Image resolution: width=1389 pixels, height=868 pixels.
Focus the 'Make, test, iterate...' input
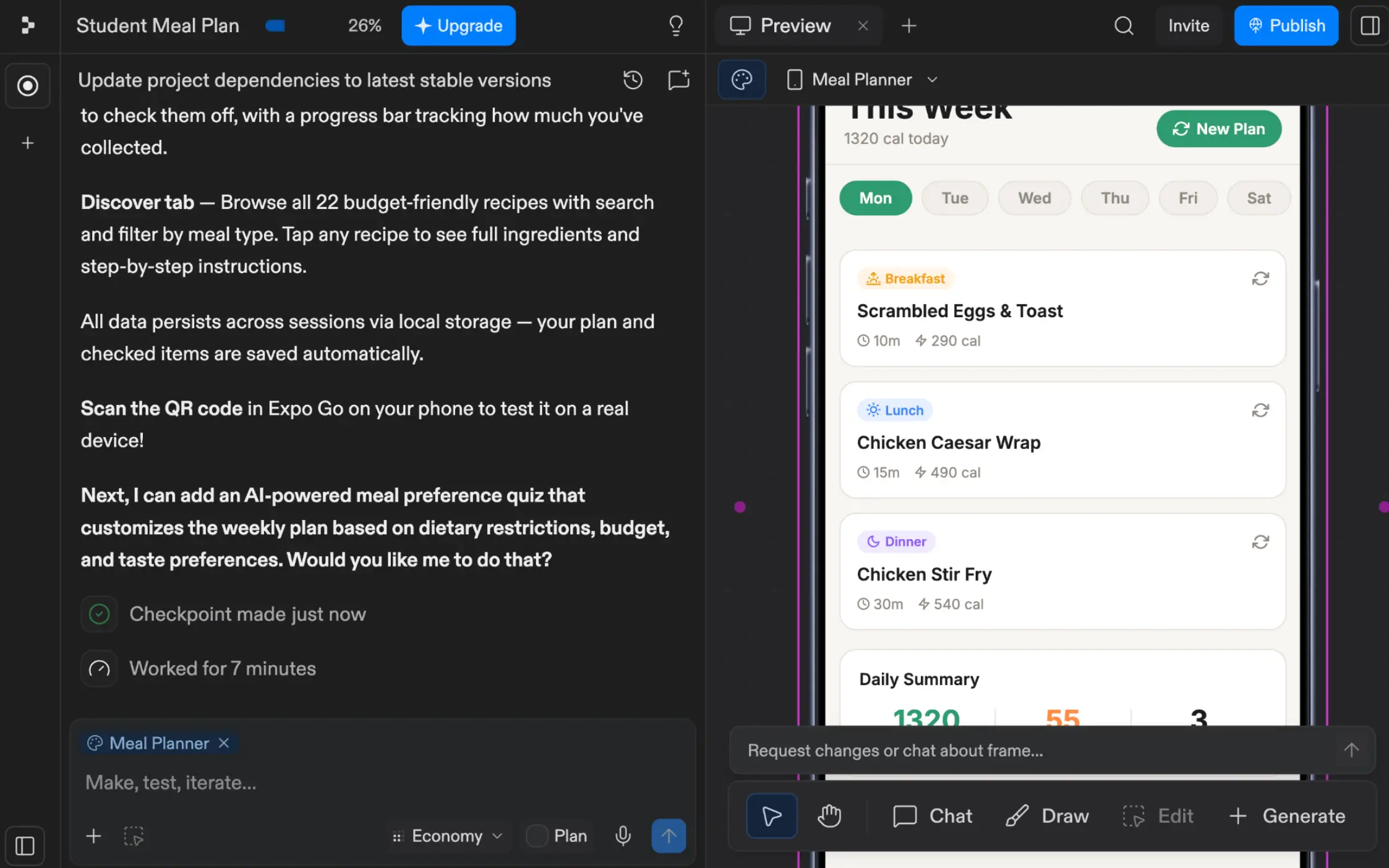(x=383, y=783)
